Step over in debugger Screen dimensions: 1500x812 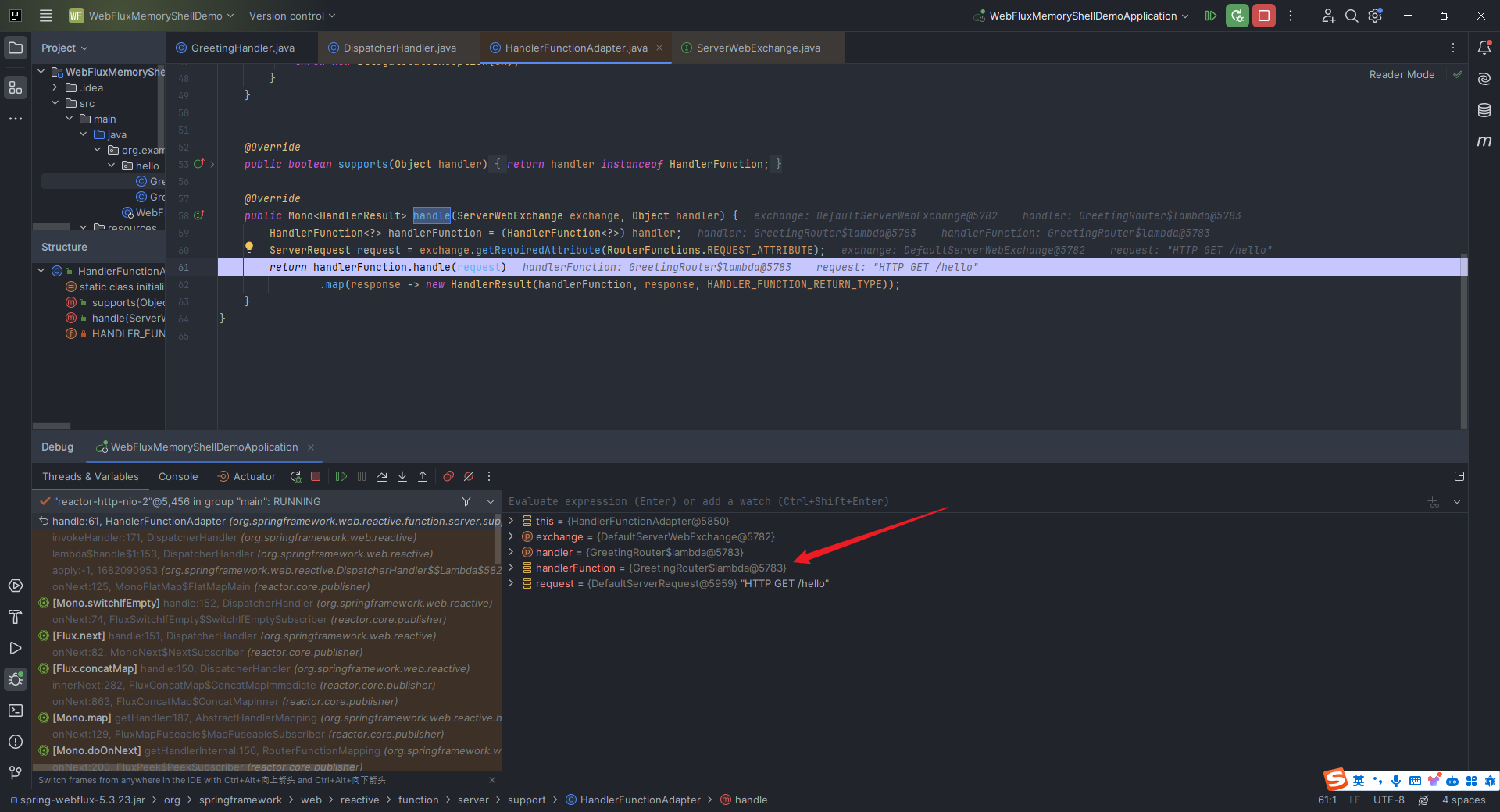click(382, 476)
